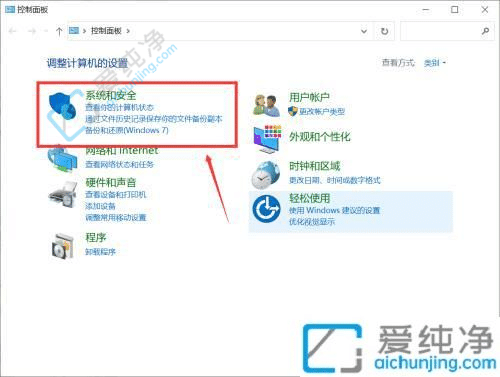Open 网络和 Internet category heading
The width and height of the screenshot is (500, 377).
[x=122, y=150]
